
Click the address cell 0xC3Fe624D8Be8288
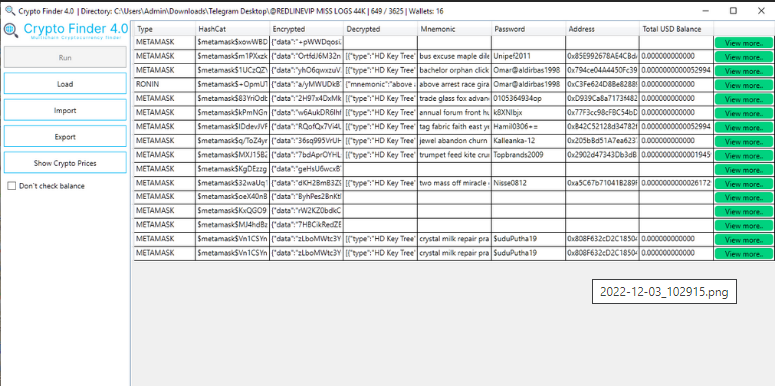pos(603,85)
